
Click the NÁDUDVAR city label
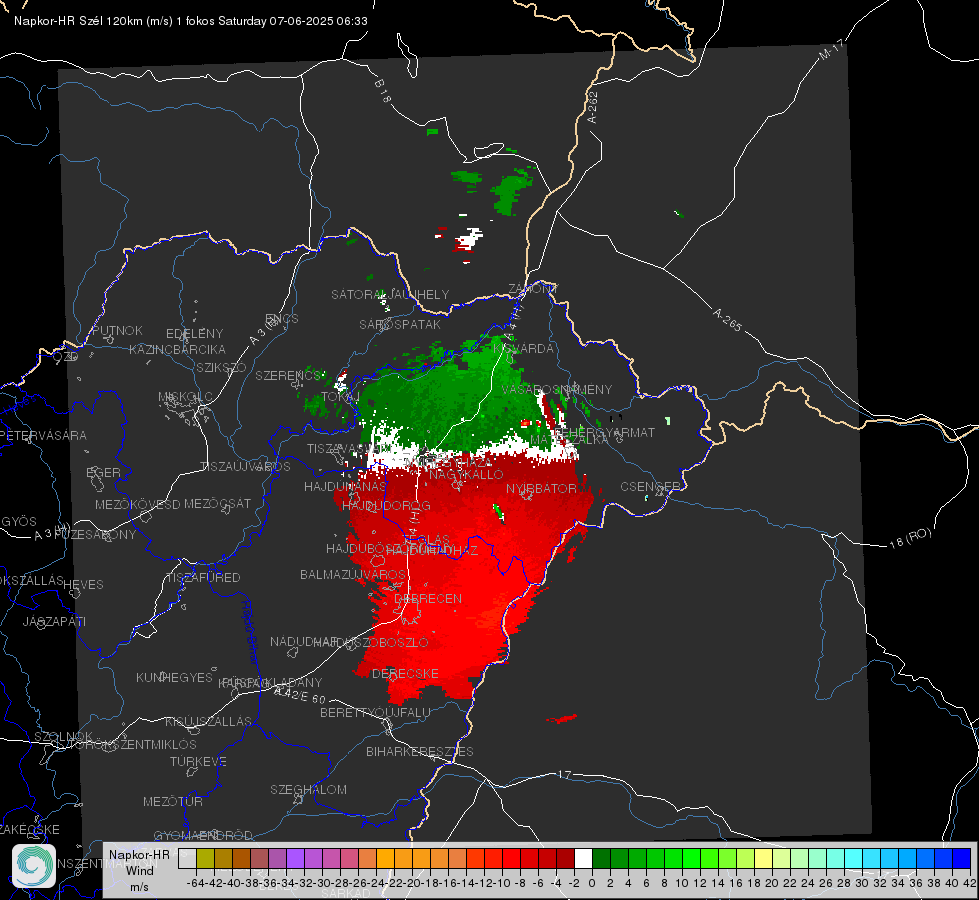[303, 641]
